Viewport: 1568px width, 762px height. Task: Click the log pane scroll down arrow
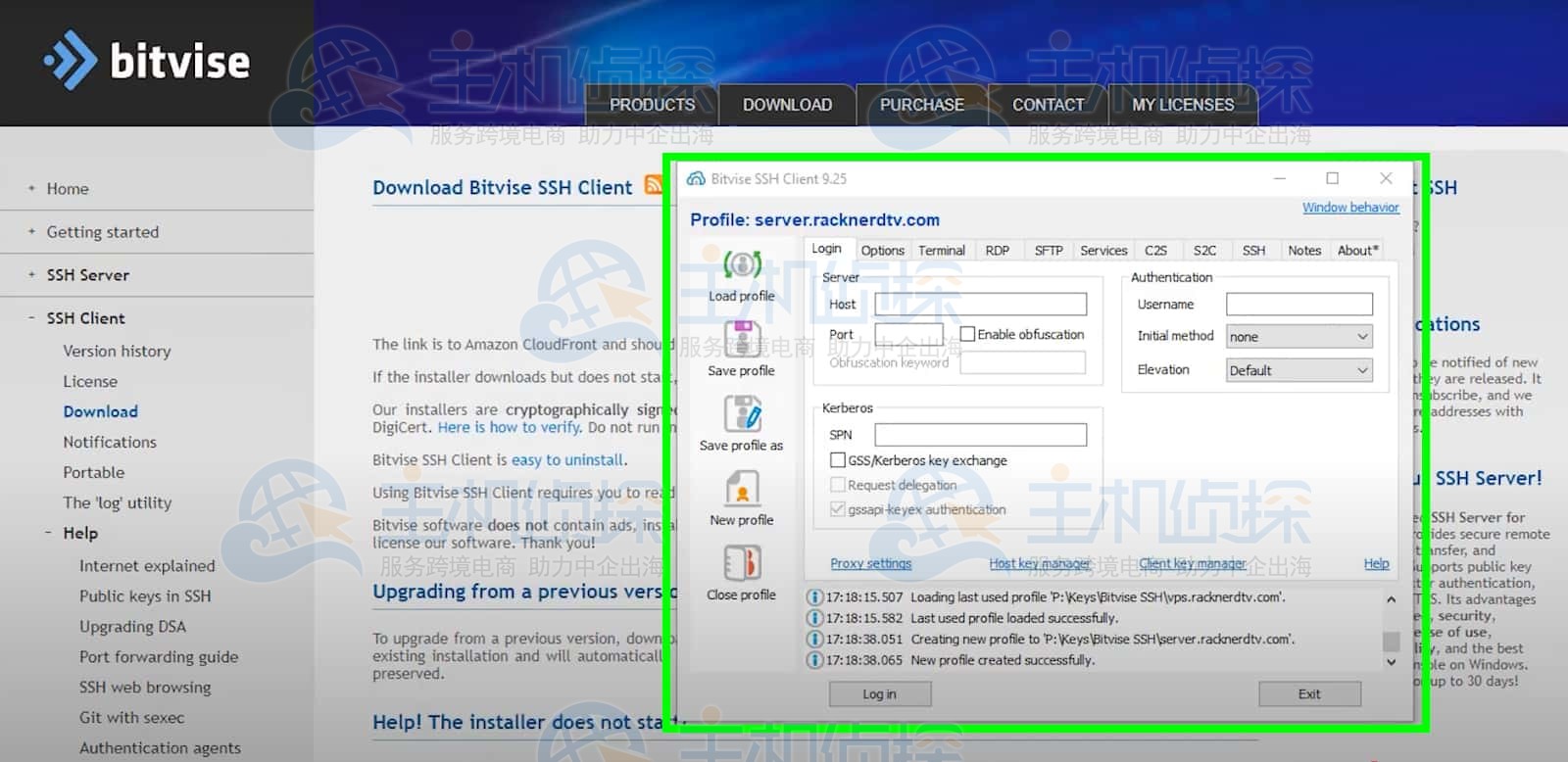1391,662
